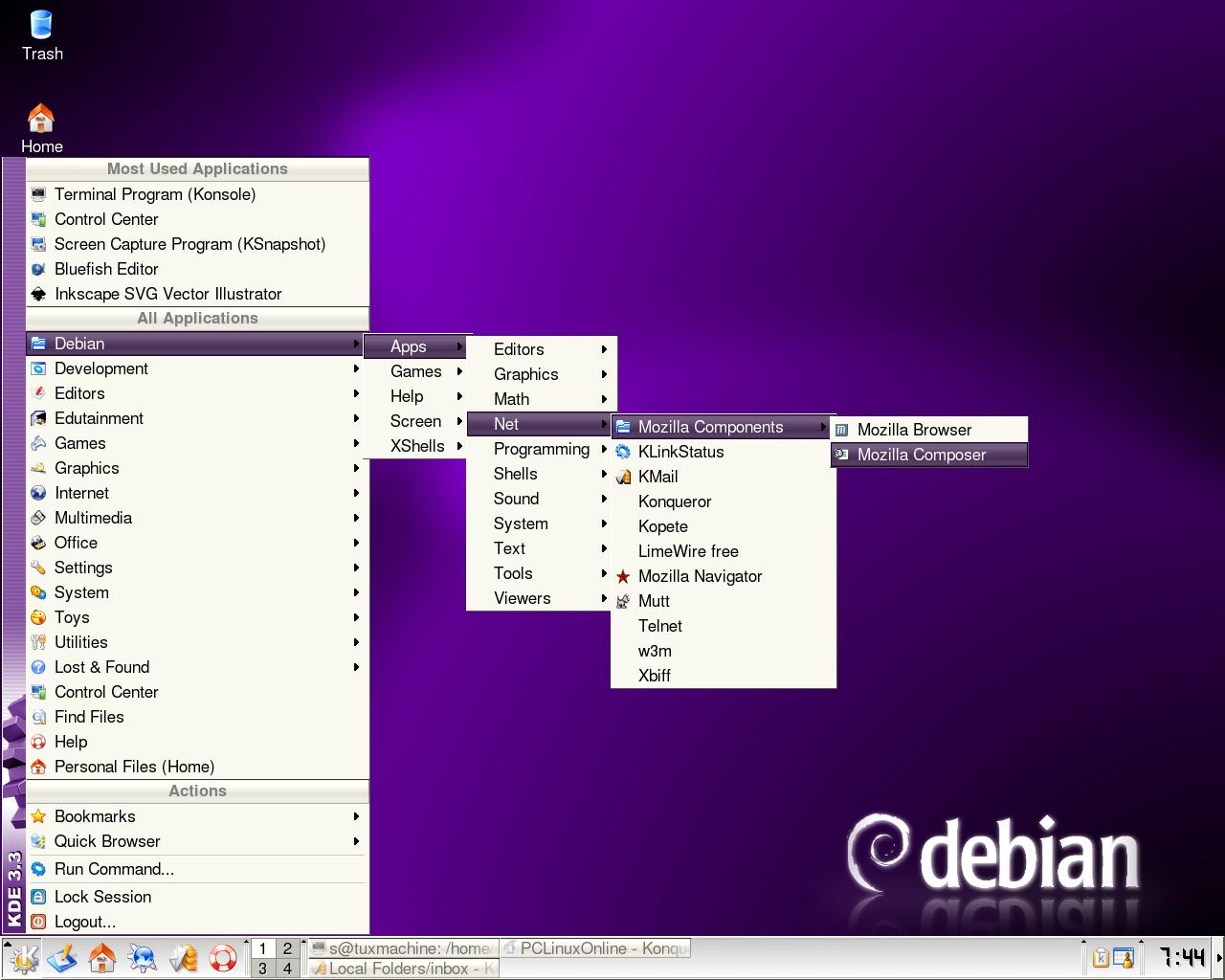Screen dimensions: 1225x980
Task: Click the panel clock showing 7:44
Action: [x=1181, y=958]
